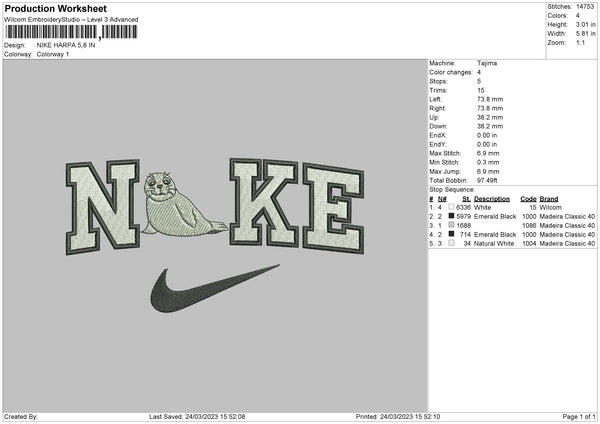
Task: Click the Total Bobbin value '97.49ft'
Action: point(487,180)
